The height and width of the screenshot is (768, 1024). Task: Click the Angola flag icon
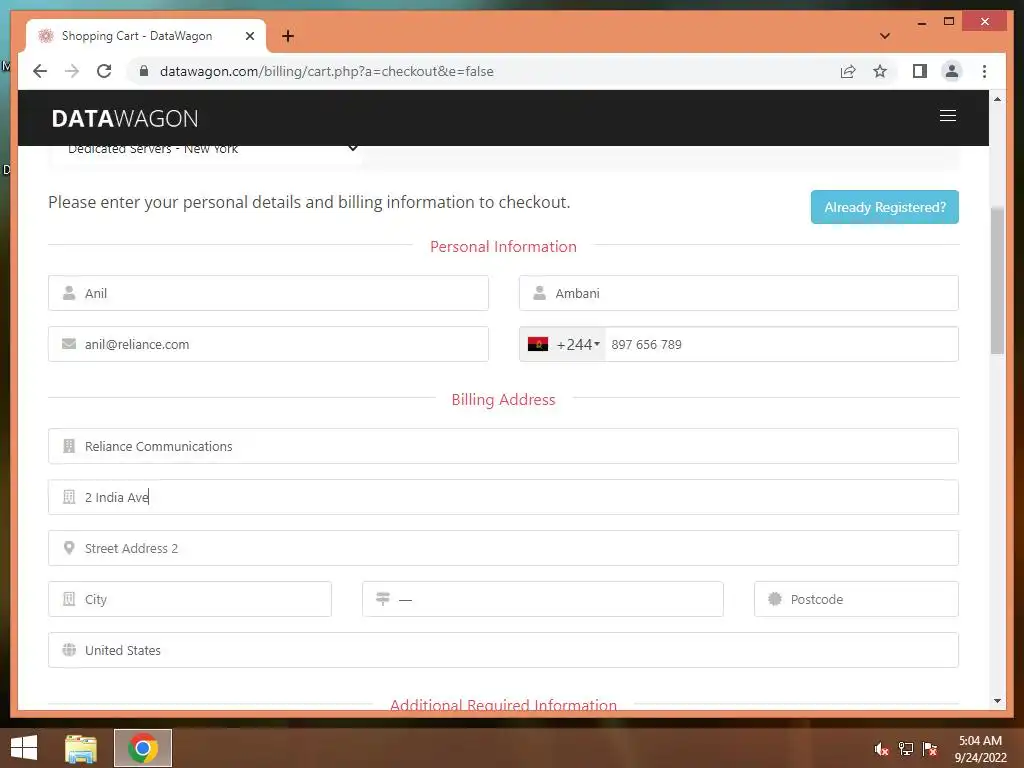click(537, 344)
